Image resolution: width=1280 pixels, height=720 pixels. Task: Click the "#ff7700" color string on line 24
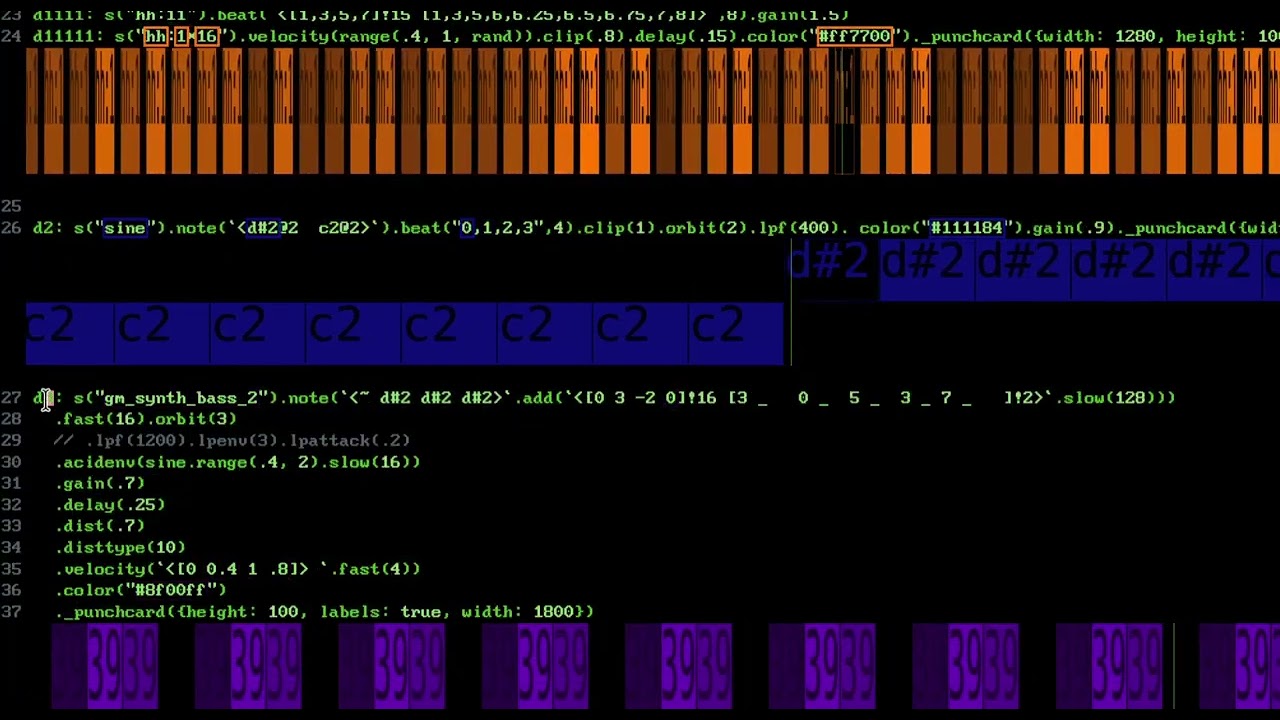point(853,36)
